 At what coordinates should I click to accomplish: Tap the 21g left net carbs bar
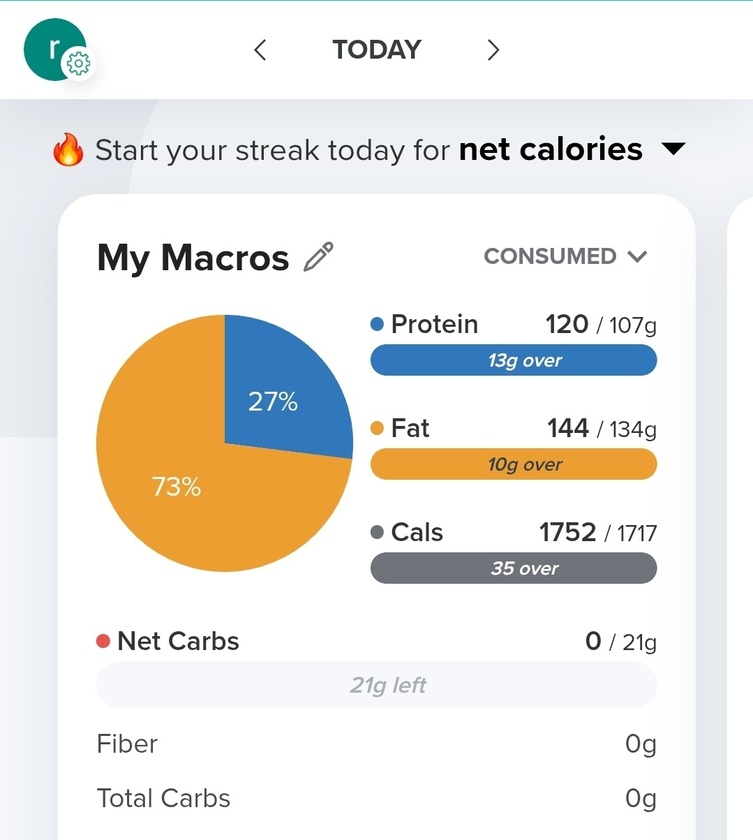click(x=376, y=685)
